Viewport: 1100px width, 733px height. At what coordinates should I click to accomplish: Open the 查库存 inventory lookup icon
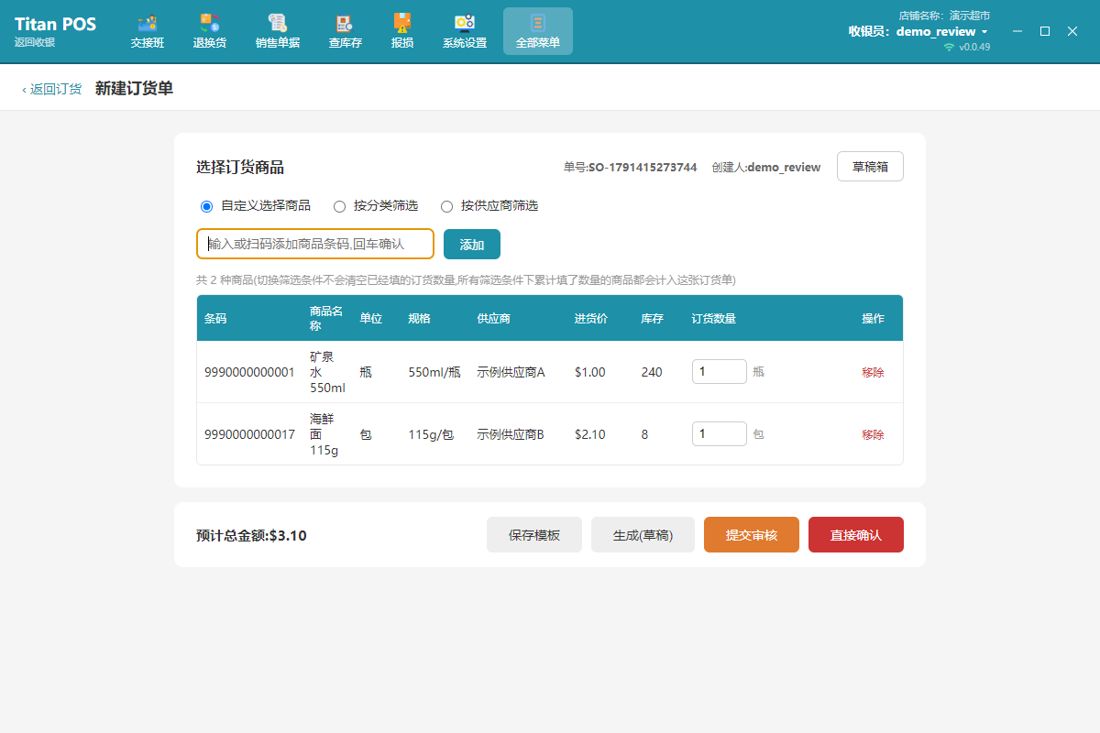345,32
